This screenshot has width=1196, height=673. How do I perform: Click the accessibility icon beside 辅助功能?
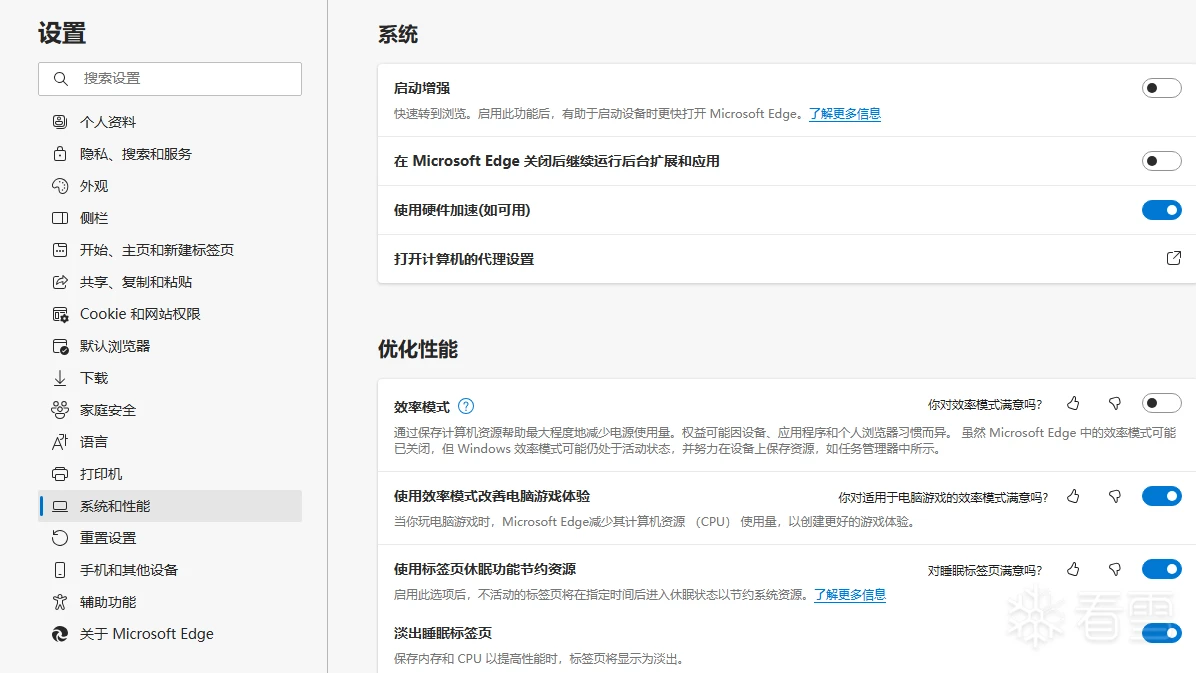pos(59,603)
